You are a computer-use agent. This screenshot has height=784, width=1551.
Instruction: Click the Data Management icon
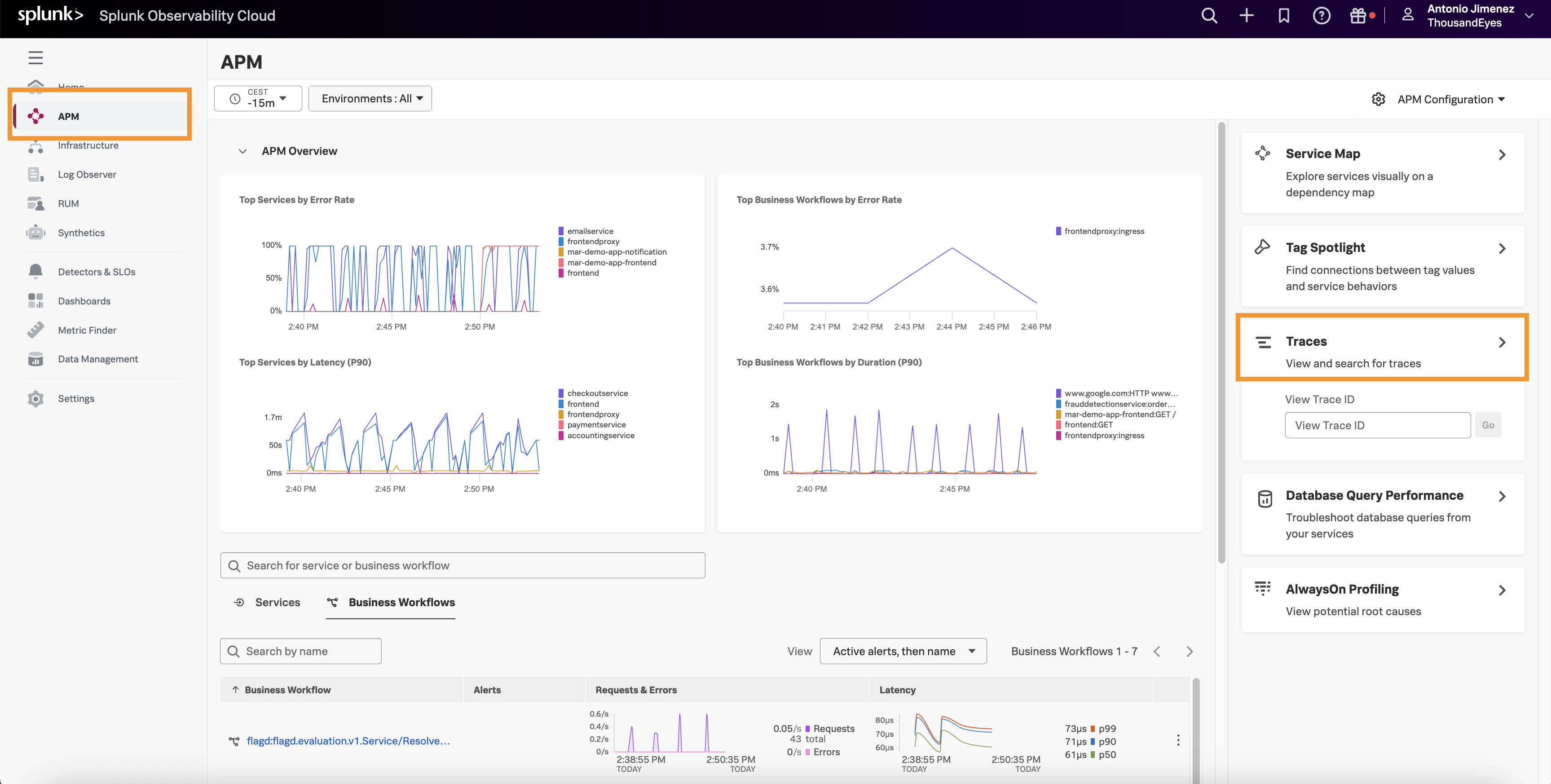coord(35,359)
